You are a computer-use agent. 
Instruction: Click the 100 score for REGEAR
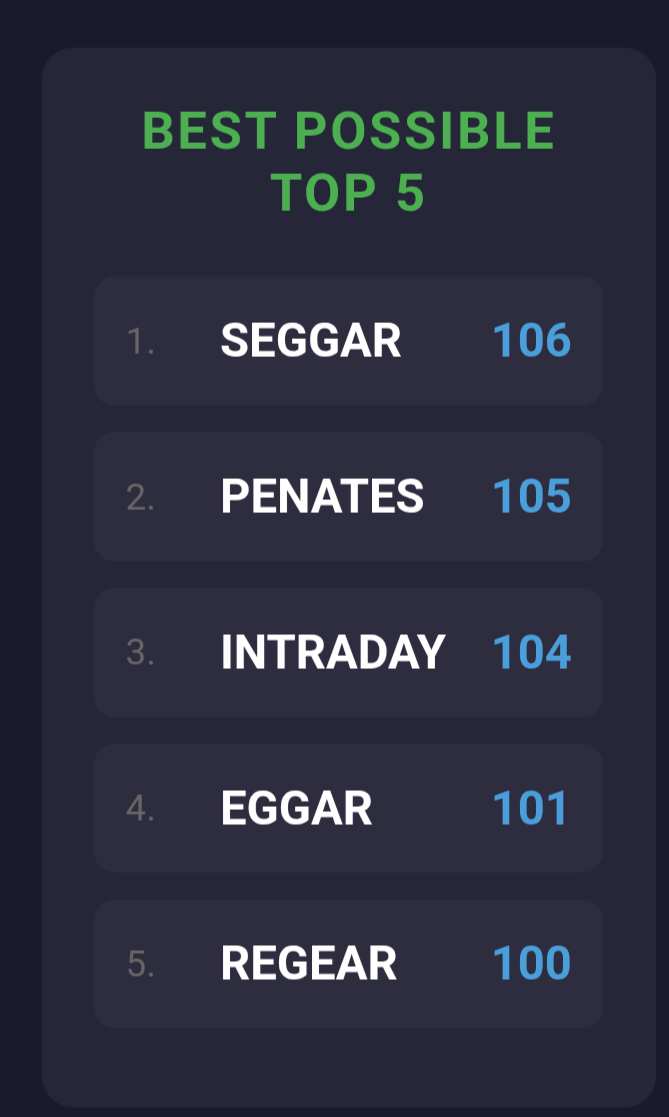click(531, 963)
